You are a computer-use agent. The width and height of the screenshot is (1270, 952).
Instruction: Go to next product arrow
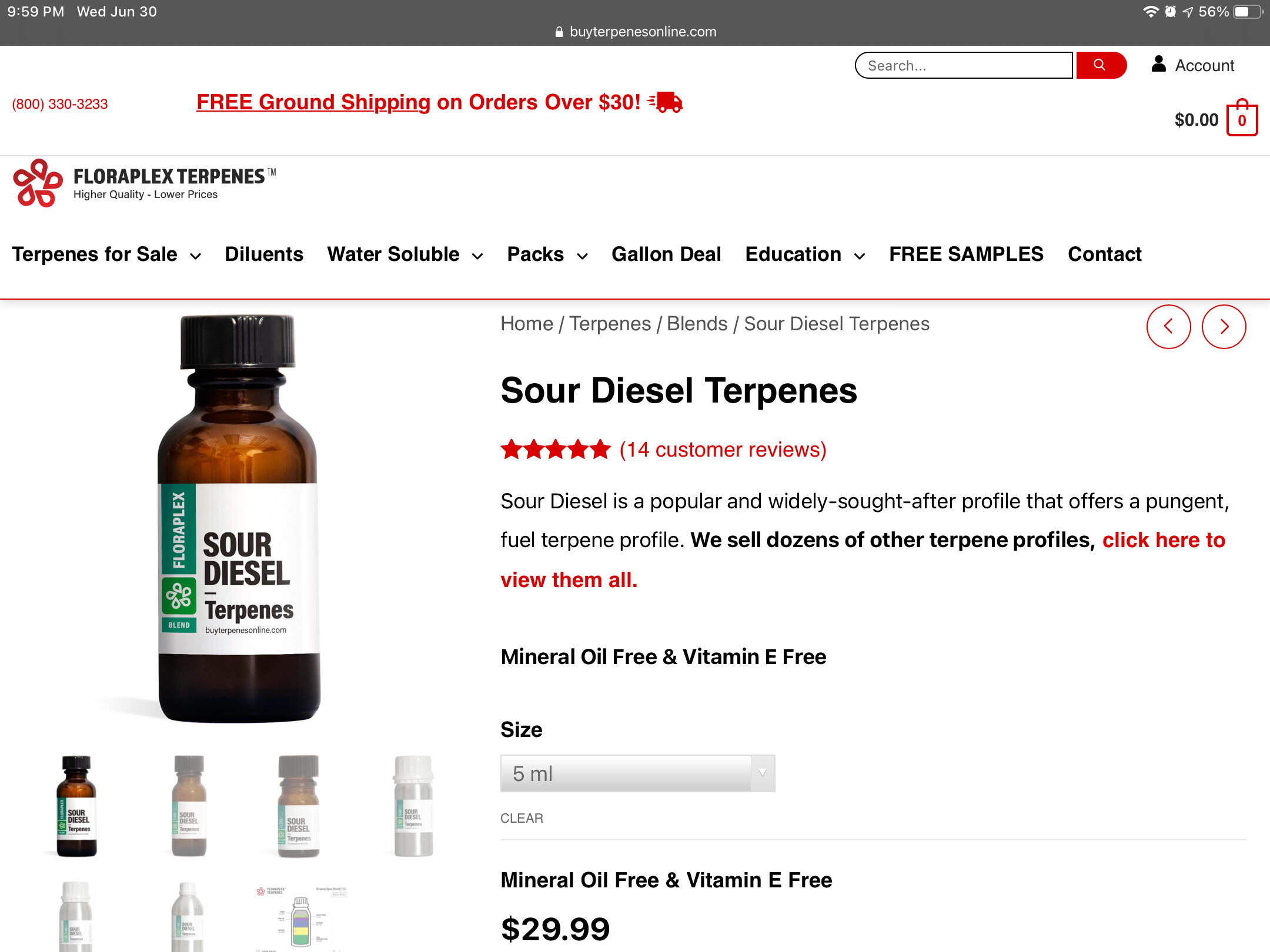point(1224,327)
